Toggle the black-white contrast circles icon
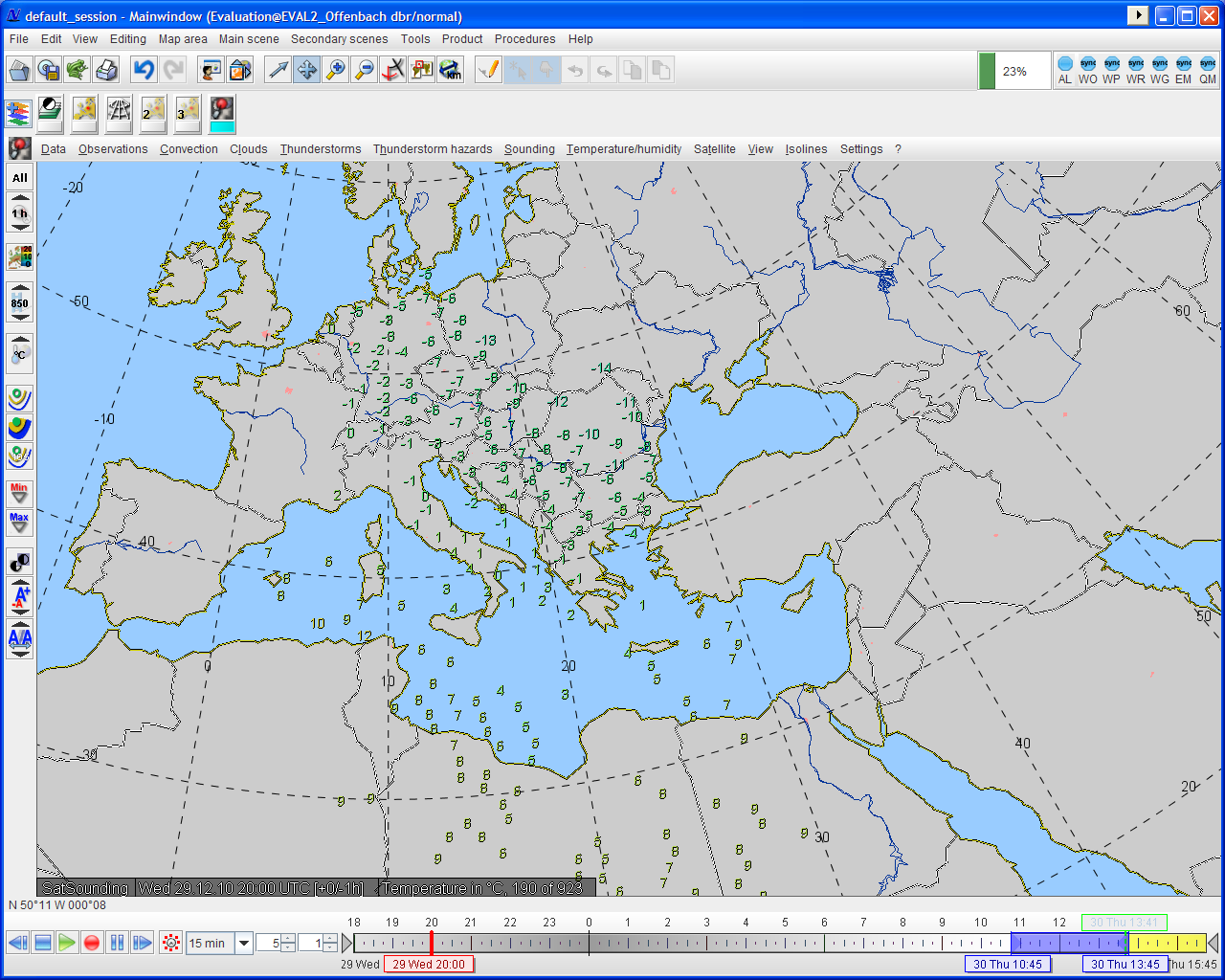 point(20,562)
